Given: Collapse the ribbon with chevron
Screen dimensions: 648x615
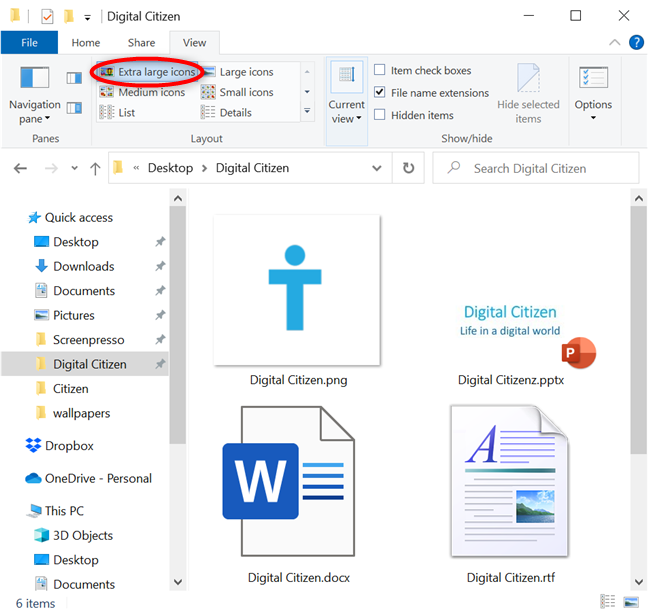Looking at the screenshot, I should (x=615, y=42).
